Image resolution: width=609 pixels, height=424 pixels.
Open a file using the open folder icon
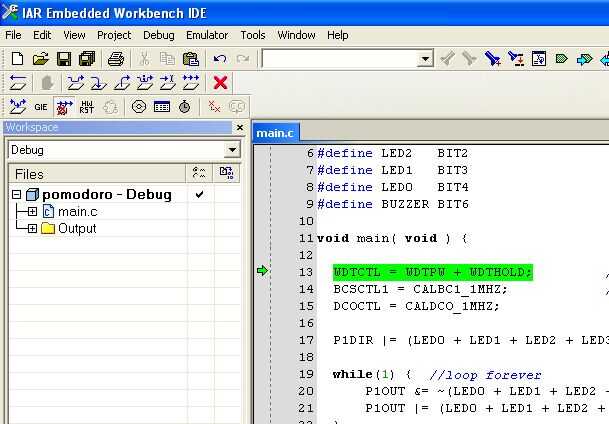(40, 59)
